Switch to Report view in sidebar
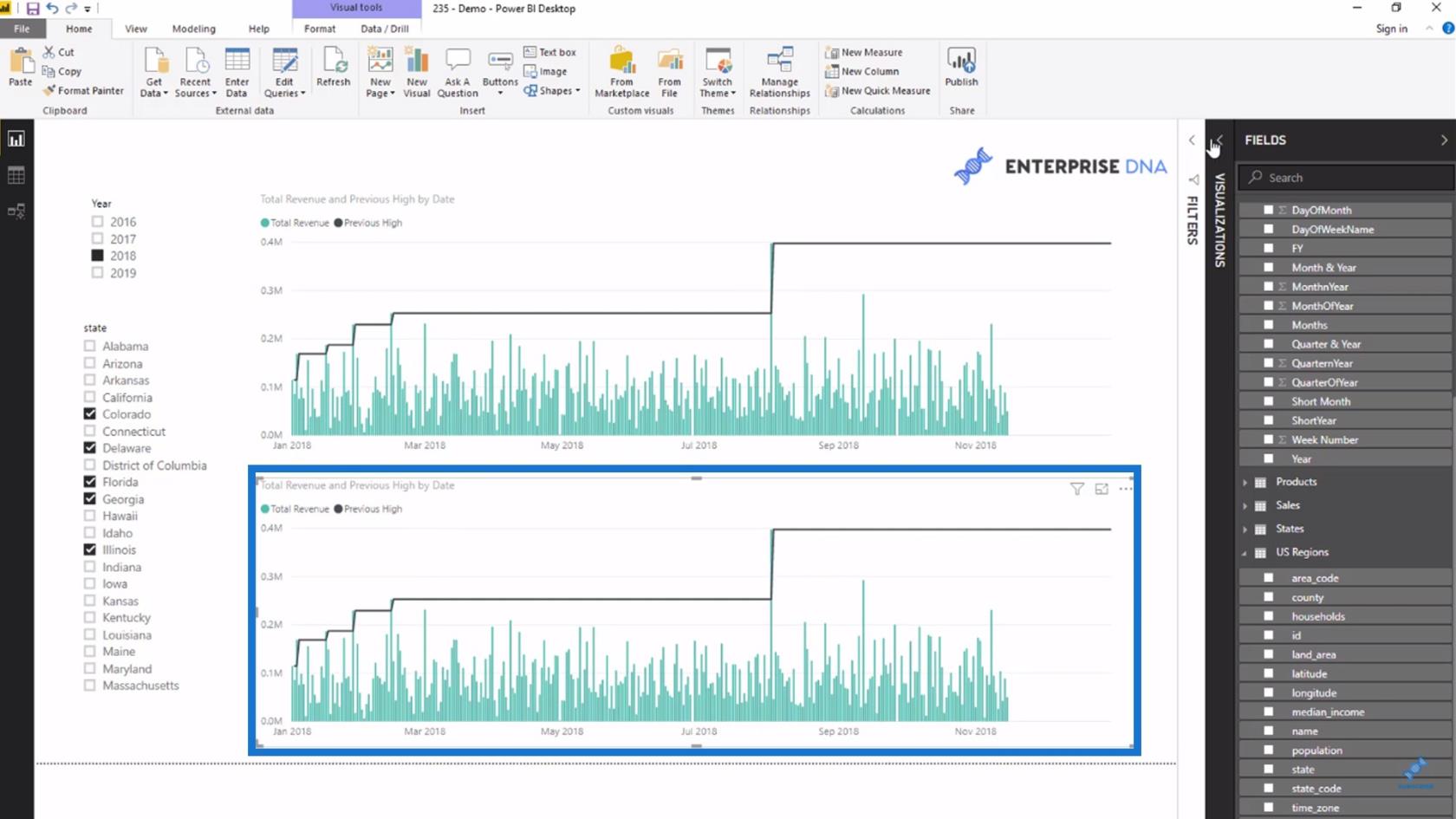The image size is (1456, 819). coord(16,139)
